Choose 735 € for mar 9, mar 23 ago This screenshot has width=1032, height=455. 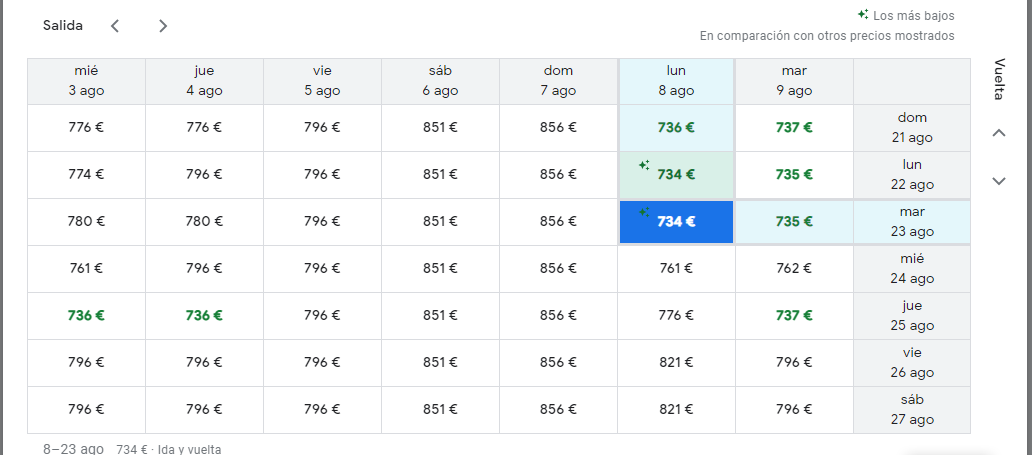(794, 222)
